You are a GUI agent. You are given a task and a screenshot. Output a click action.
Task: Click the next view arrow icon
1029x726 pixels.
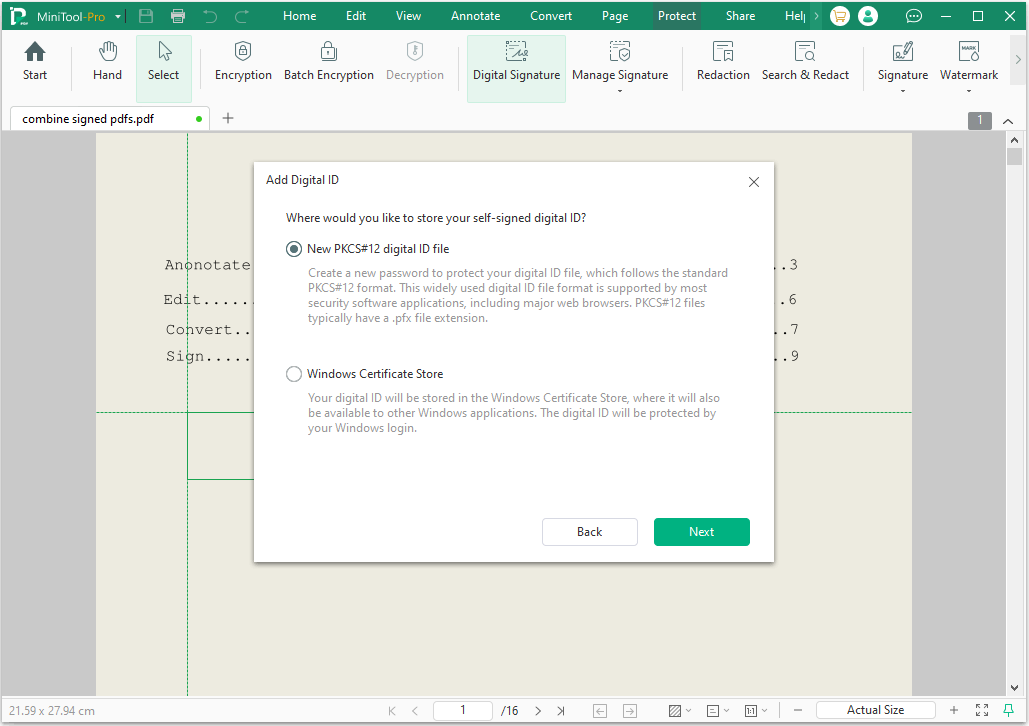coord(630,710)
